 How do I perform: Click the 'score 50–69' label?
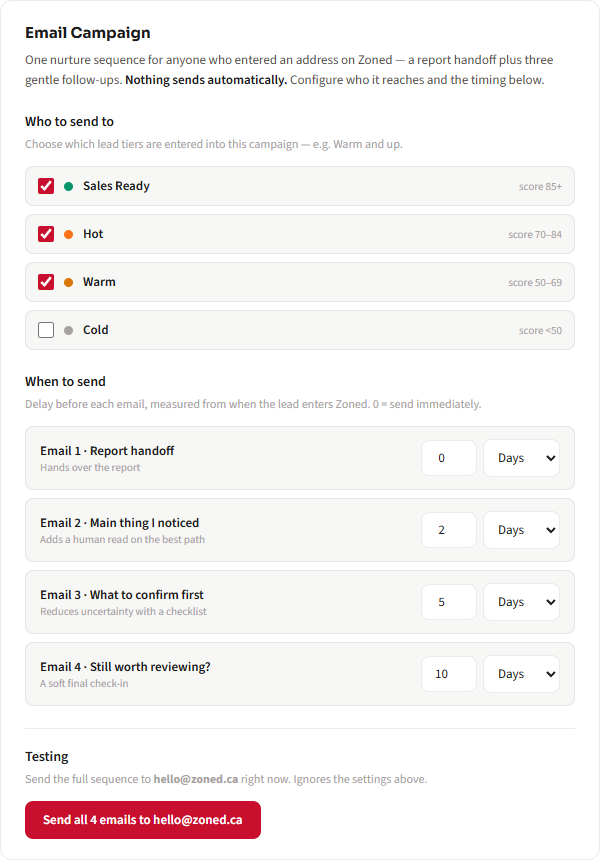535,282
